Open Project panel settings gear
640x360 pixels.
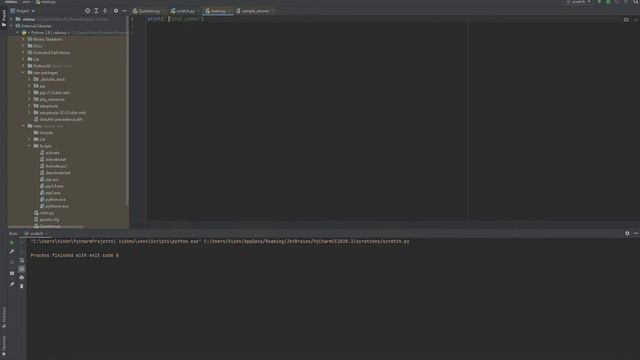116,11
